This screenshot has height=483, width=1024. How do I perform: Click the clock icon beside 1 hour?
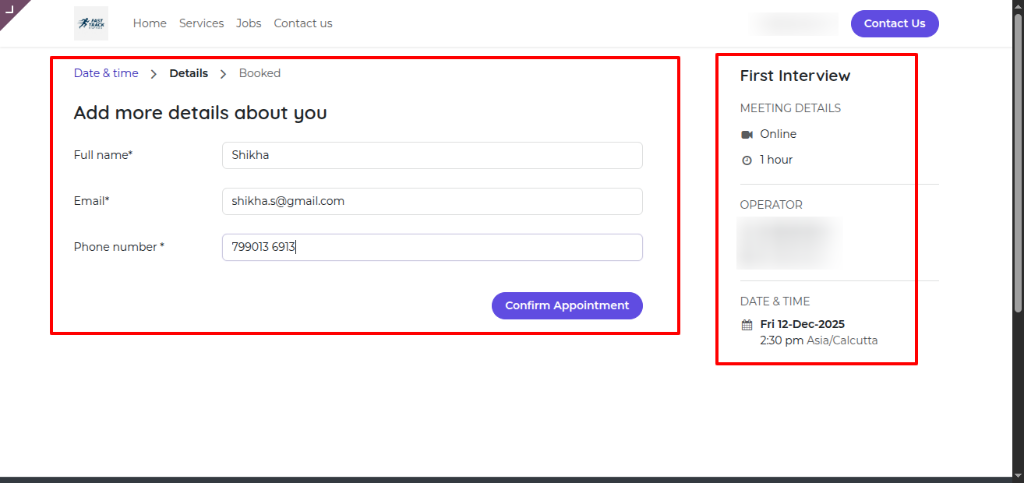(746, 160)
